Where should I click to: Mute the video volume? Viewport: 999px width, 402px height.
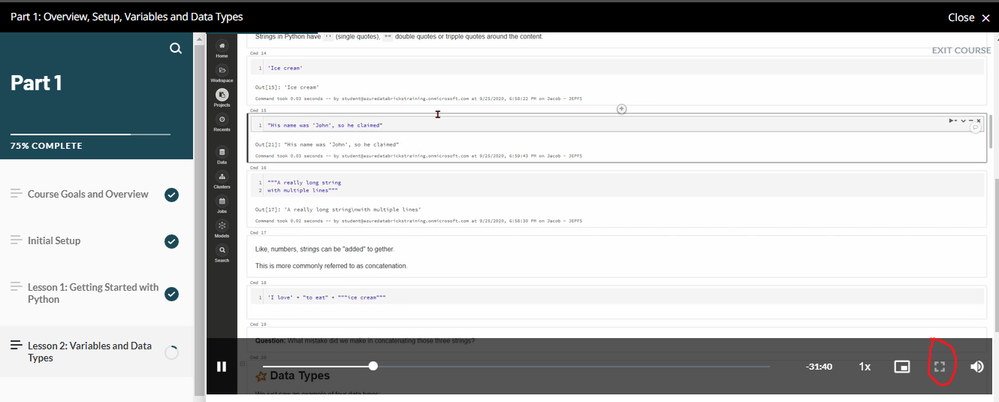click(x=976, y=367)
